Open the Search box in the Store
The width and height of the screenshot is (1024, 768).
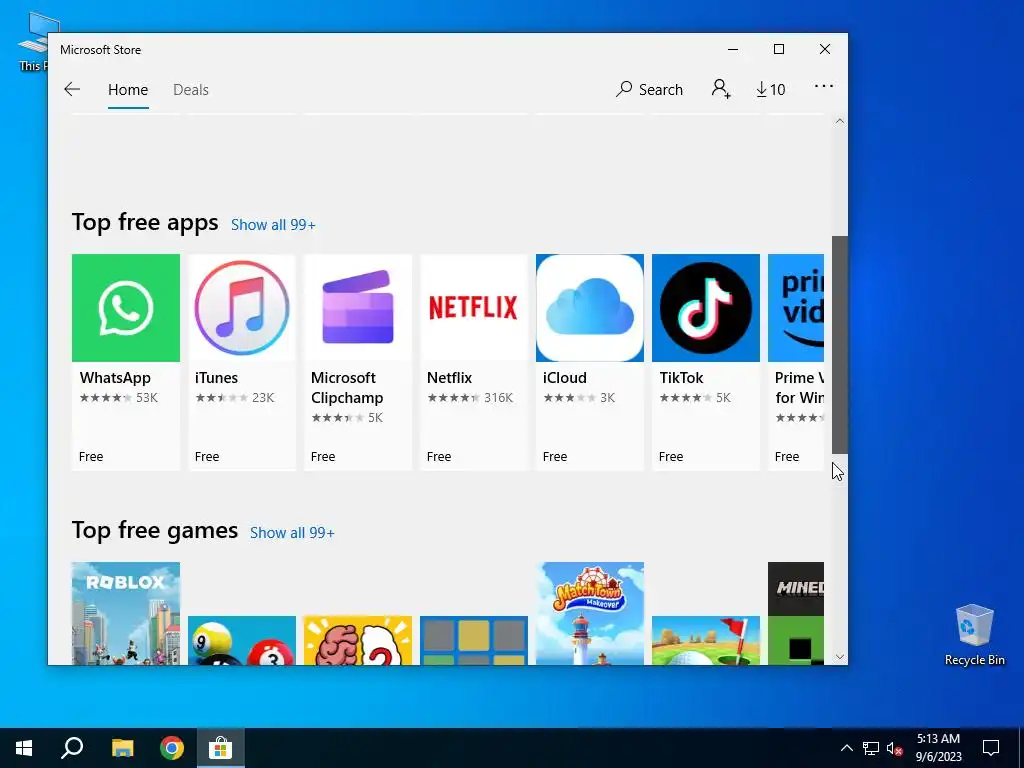pyautogui.click(x=649, y=89)
